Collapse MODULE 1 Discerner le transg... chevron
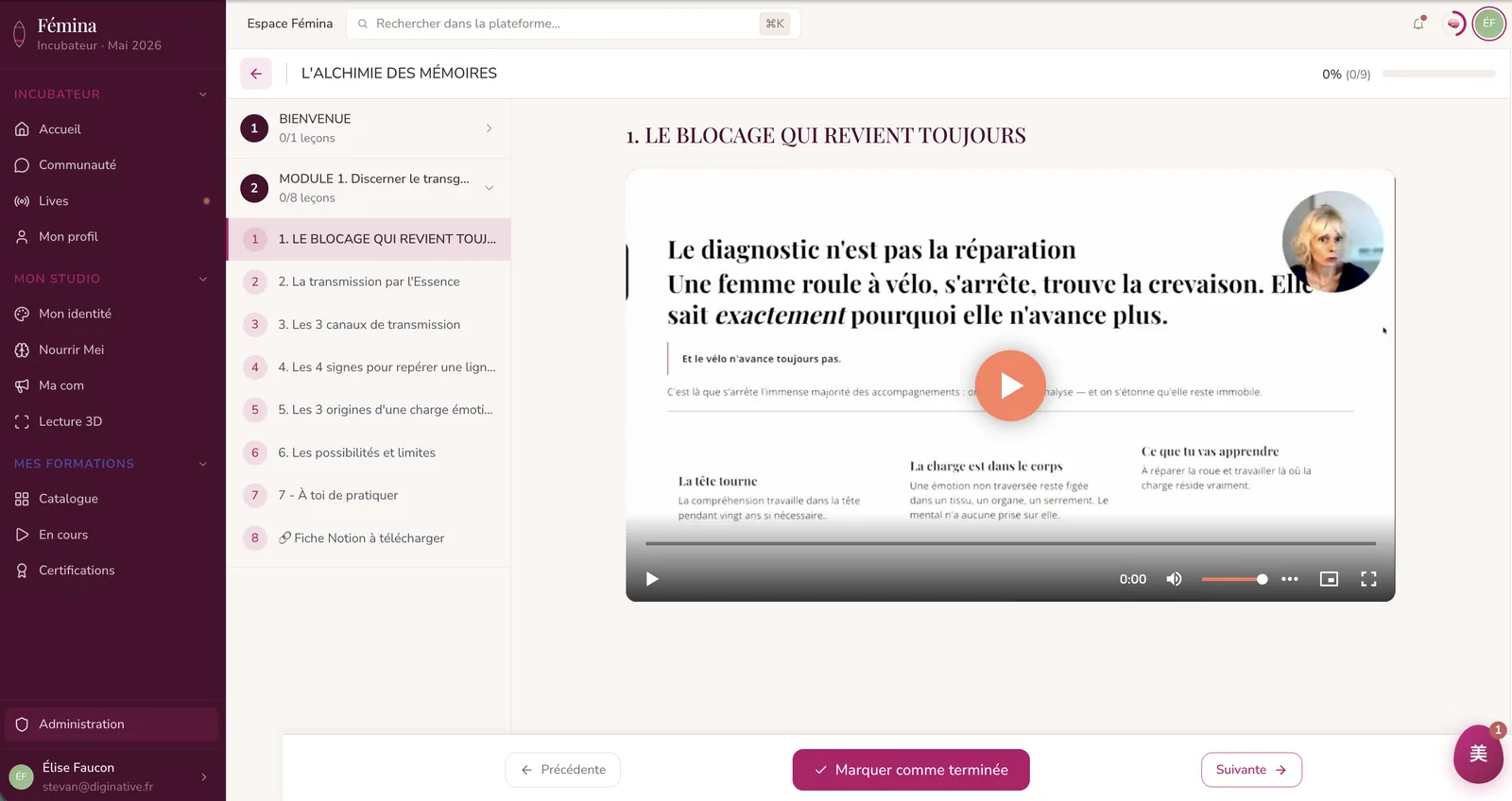Image resolution: width=1512 pixels, height=801 pixels. pos(490,188)
